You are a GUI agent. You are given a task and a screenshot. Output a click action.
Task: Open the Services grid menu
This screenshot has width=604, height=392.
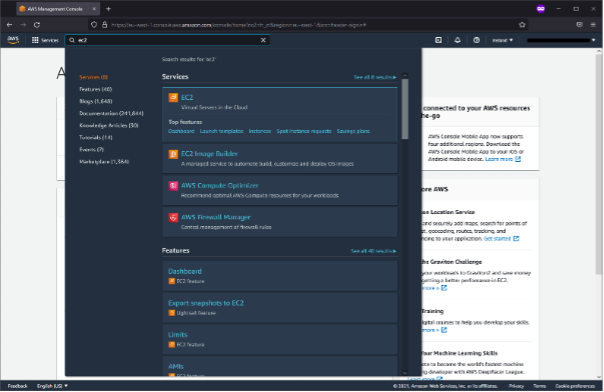[45, 40]
